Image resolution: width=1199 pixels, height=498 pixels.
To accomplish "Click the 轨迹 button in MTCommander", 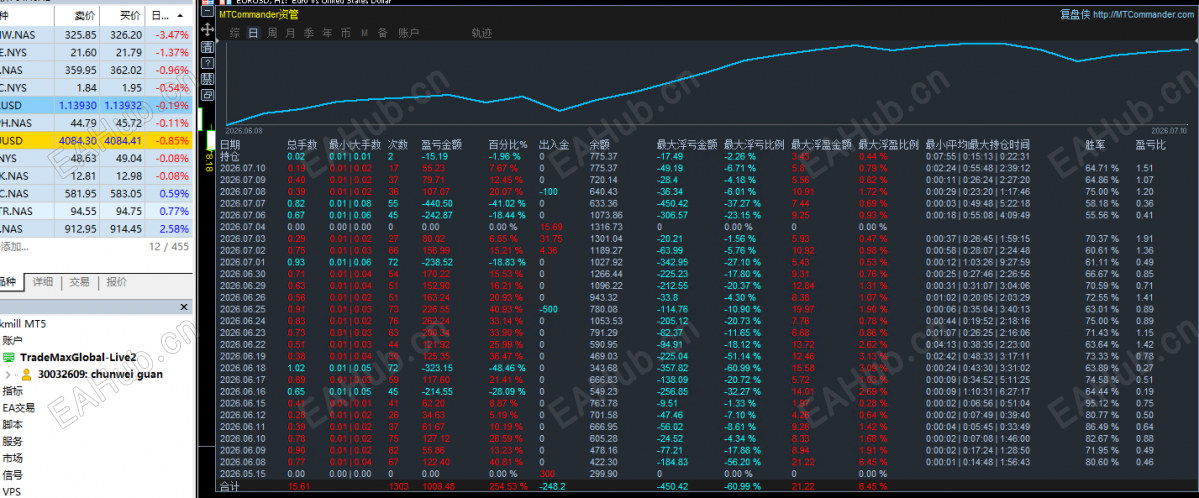I will [x=482, y=33].
